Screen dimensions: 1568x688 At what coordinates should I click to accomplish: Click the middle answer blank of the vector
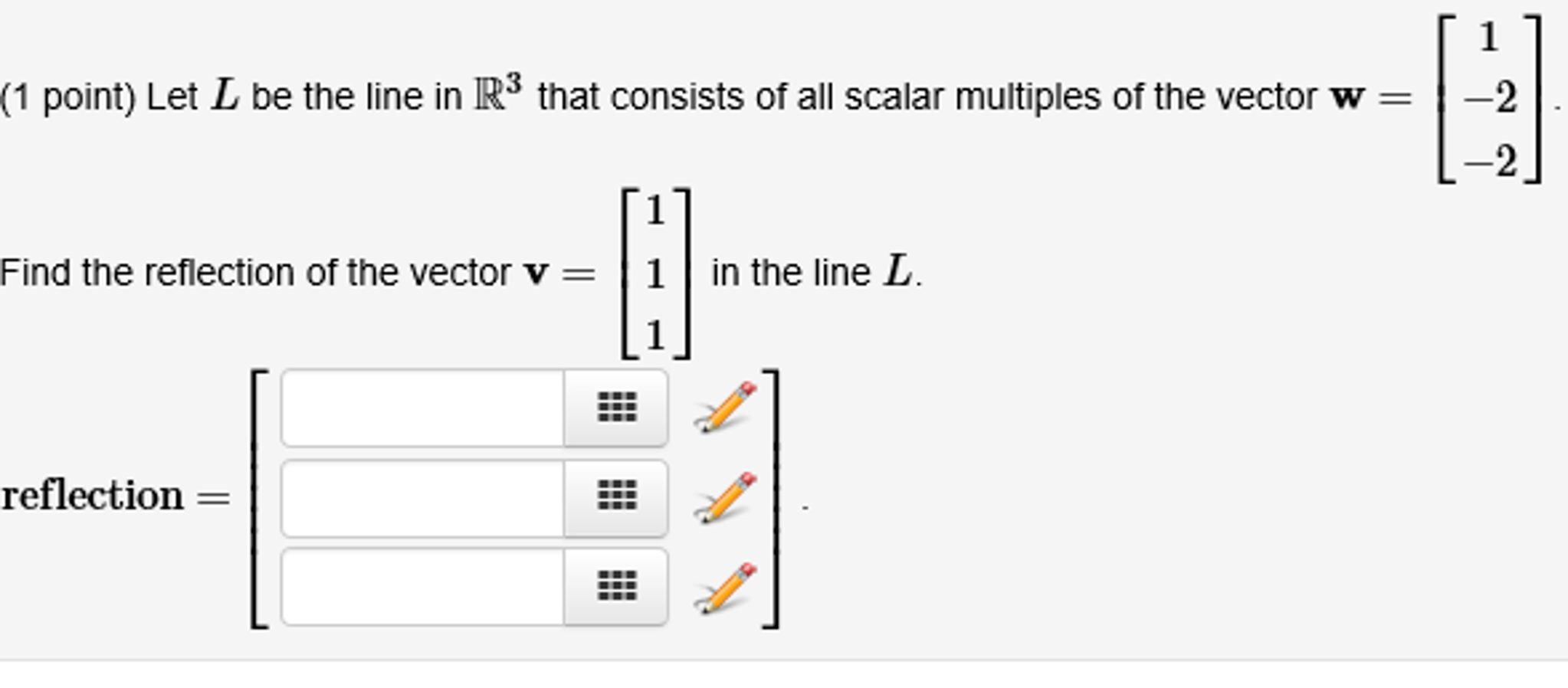[x=422, y=496]
